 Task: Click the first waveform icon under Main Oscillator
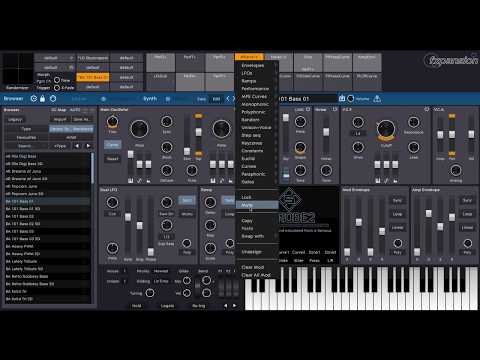tap(130, 181)
